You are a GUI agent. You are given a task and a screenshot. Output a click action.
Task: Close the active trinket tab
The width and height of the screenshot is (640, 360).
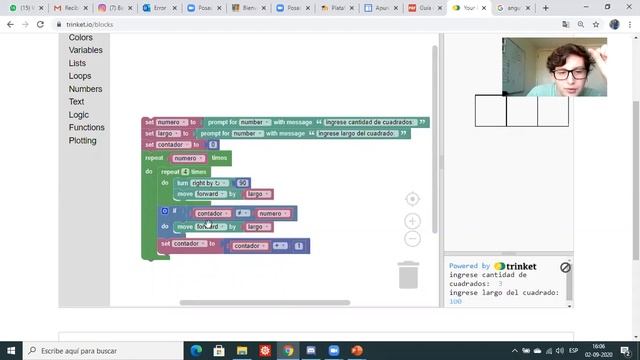[484, 8]
